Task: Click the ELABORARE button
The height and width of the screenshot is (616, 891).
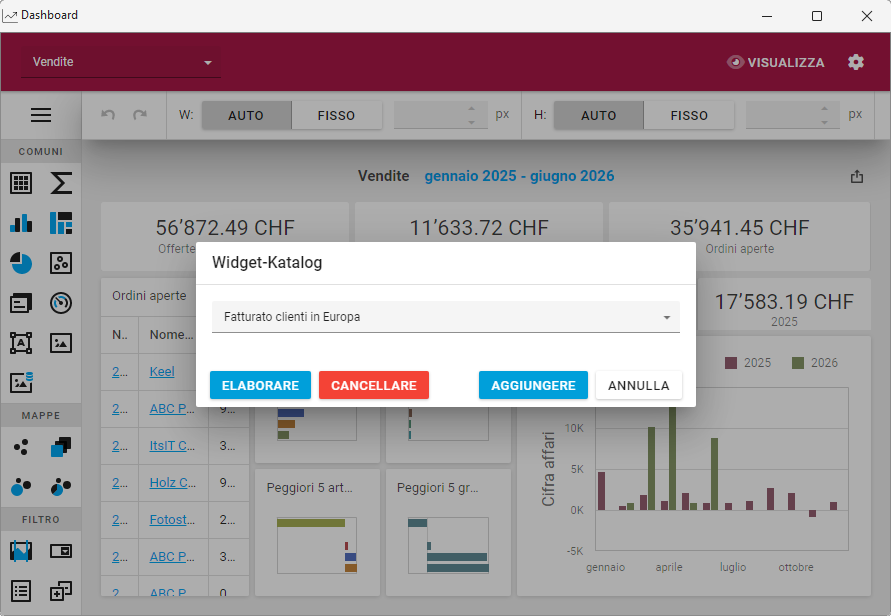Action: pyautogui.click(x=260, y=385)
